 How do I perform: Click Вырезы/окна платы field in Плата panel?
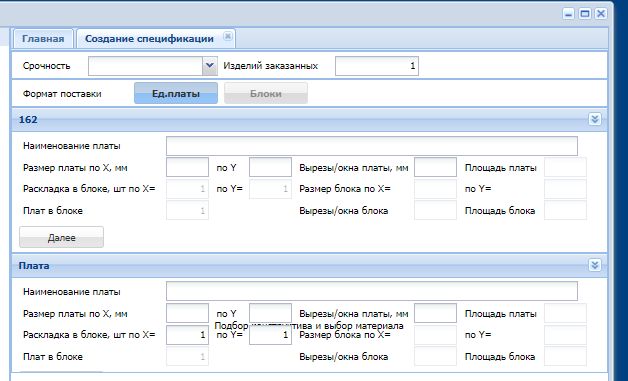[435, 313]
